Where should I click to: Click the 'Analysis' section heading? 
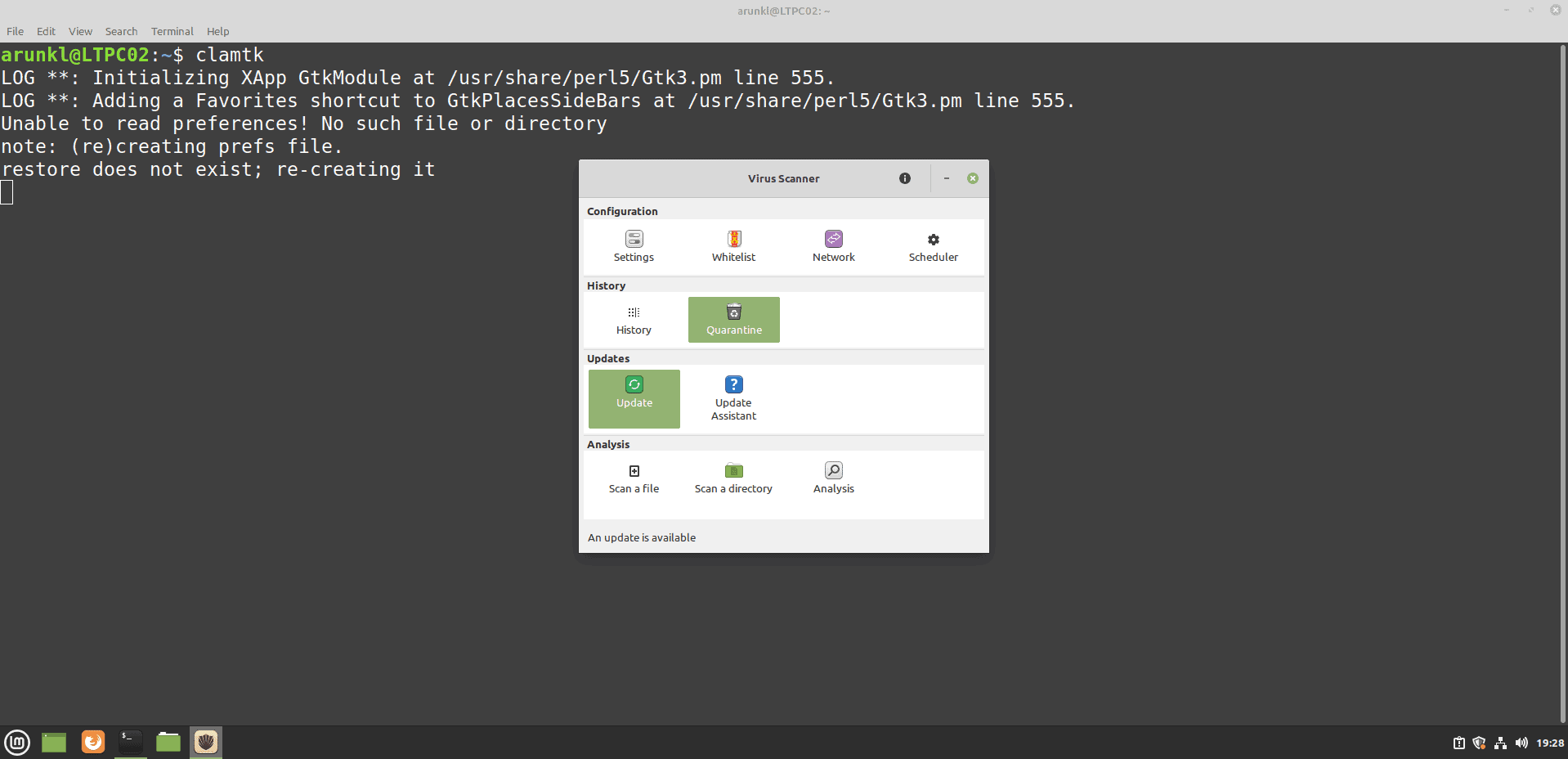[x=608, y=444]
